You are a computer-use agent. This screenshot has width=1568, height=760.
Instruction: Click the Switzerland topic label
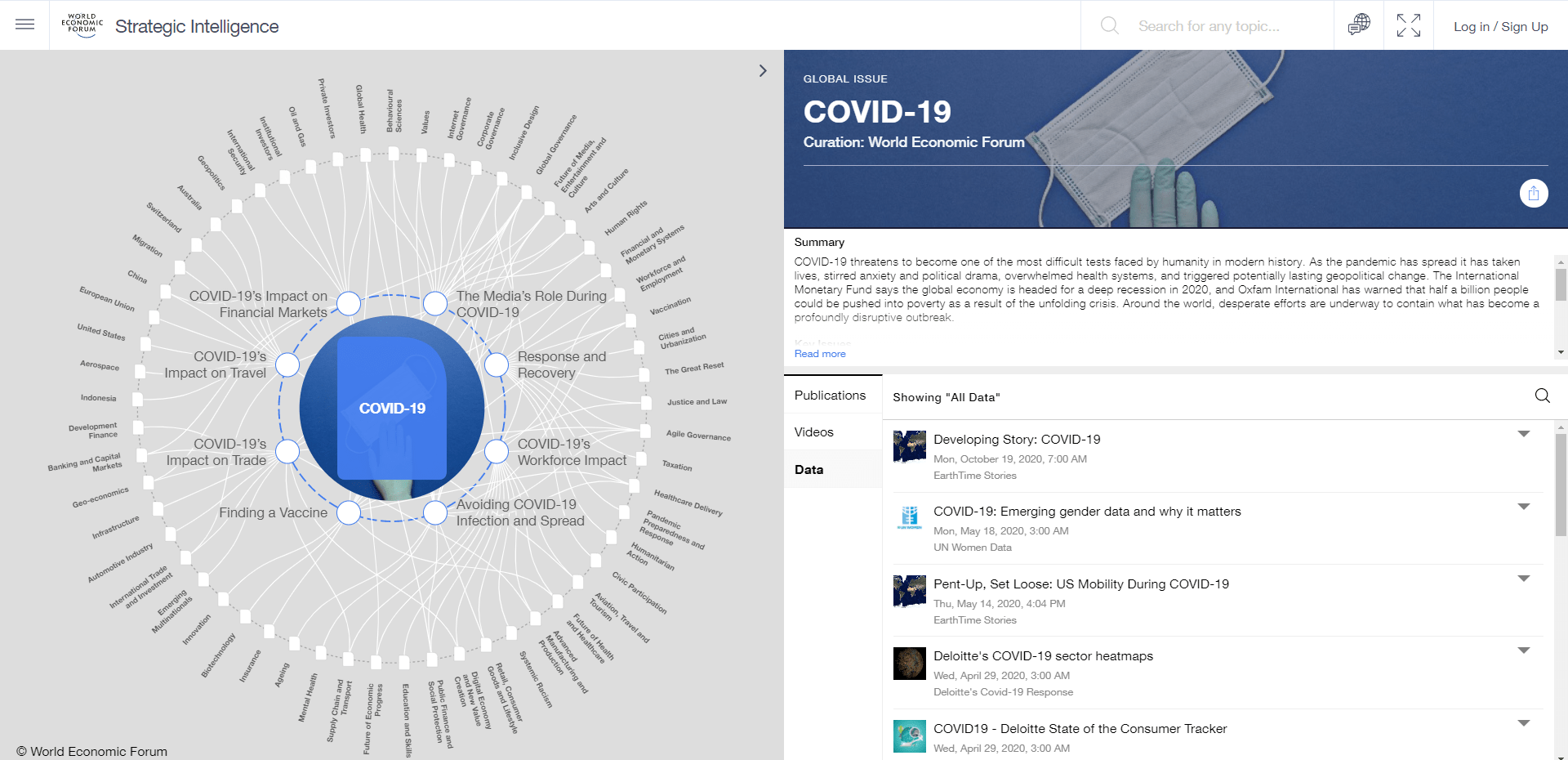click(x=163, y=217)
